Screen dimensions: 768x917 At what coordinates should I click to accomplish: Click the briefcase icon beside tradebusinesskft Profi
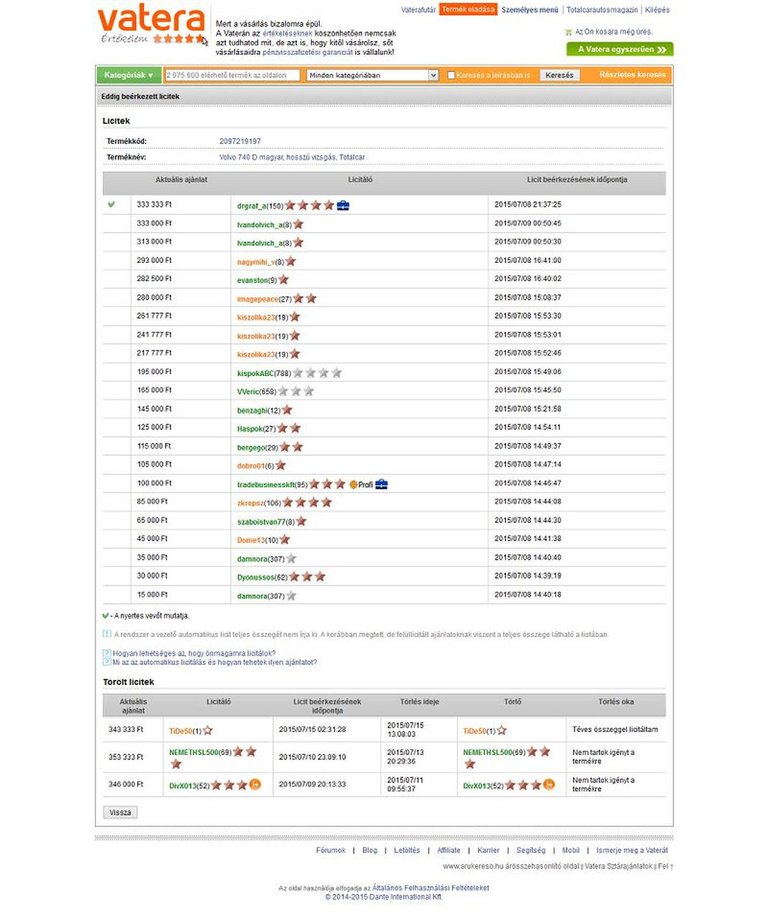point(381,483)
